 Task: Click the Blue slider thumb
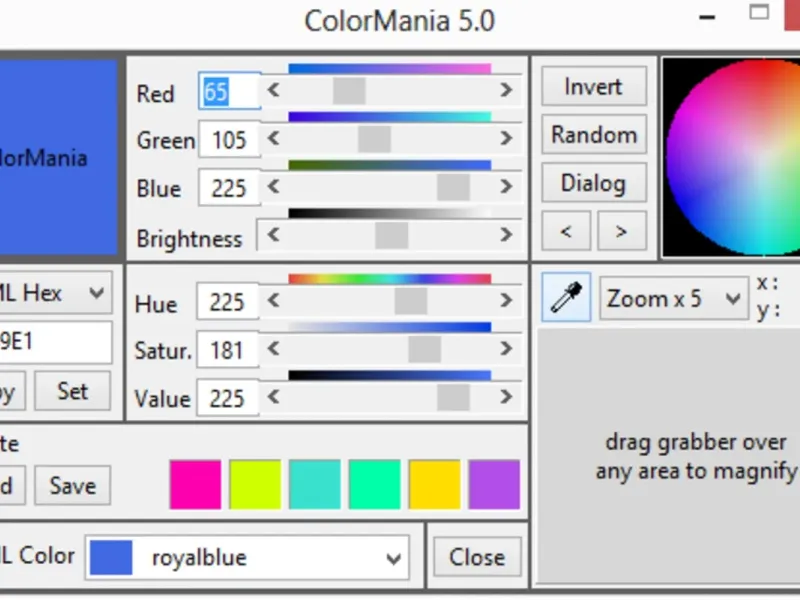coord(454,187)
